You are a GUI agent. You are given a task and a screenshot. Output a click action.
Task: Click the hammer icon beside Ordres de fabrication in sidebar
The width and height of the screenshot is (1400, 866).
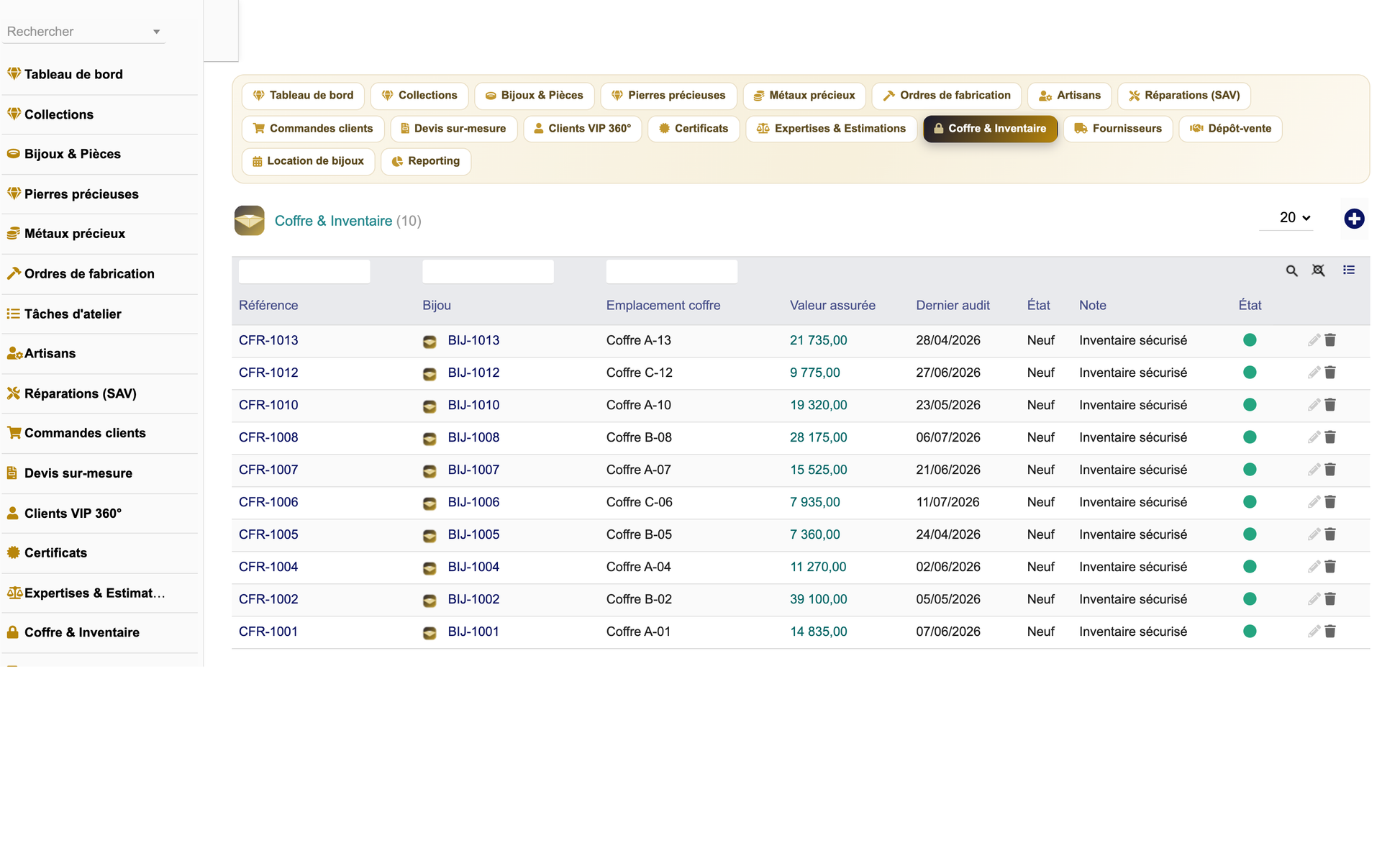tap(14, 273)
